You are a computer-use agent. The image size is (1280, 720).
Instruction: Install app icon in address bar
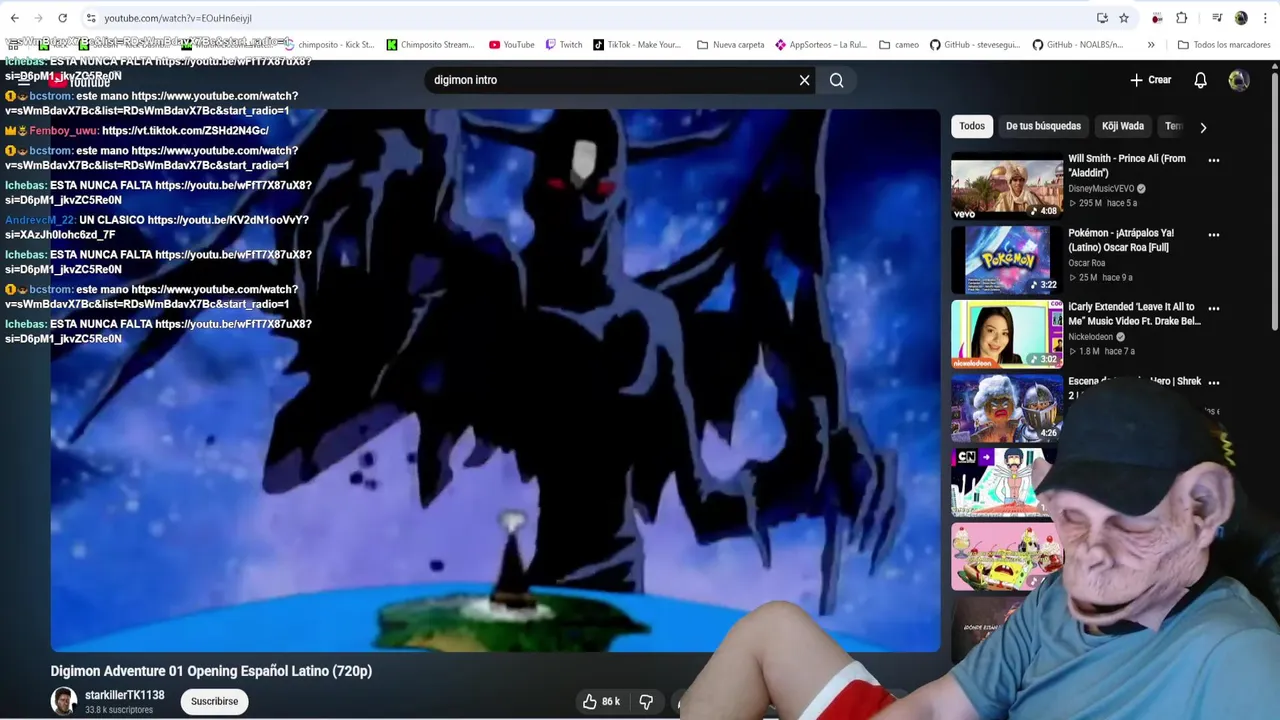coord(1102,18)
